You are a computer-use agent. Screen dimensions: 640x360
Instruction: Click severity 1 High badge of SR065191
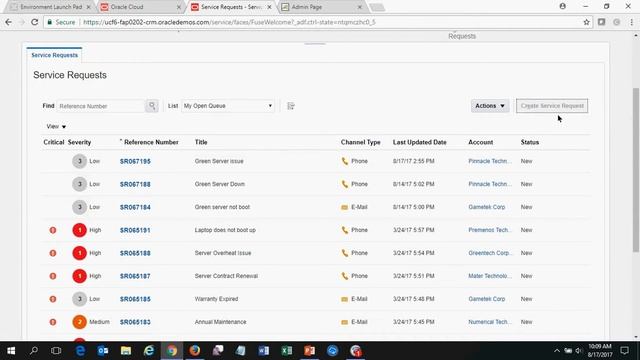point(80,230)
